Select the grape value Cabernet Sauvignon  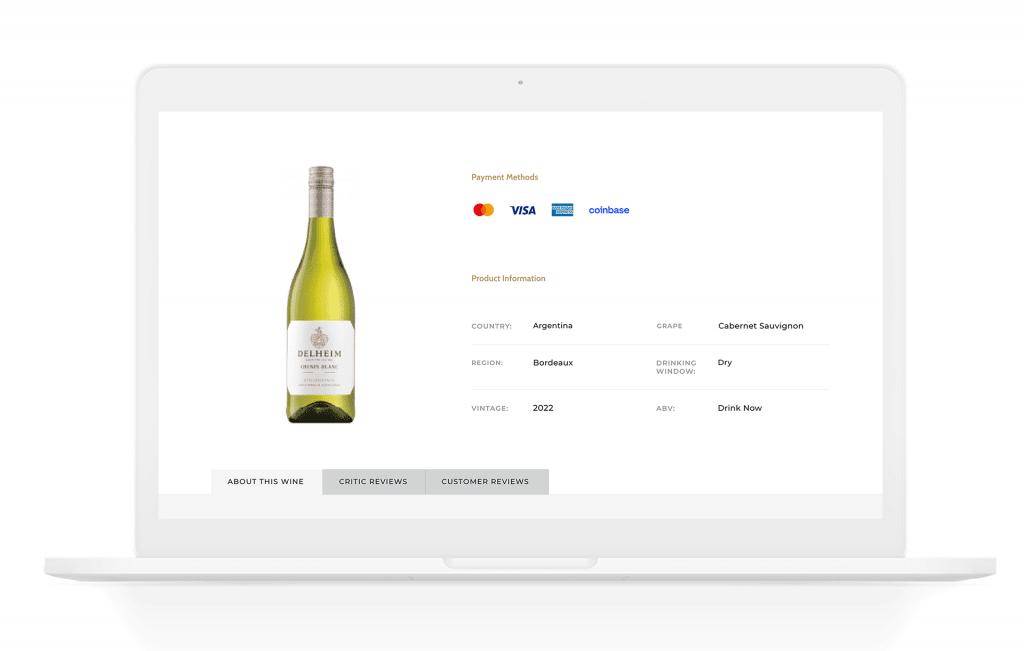click(x=760, y=325)
